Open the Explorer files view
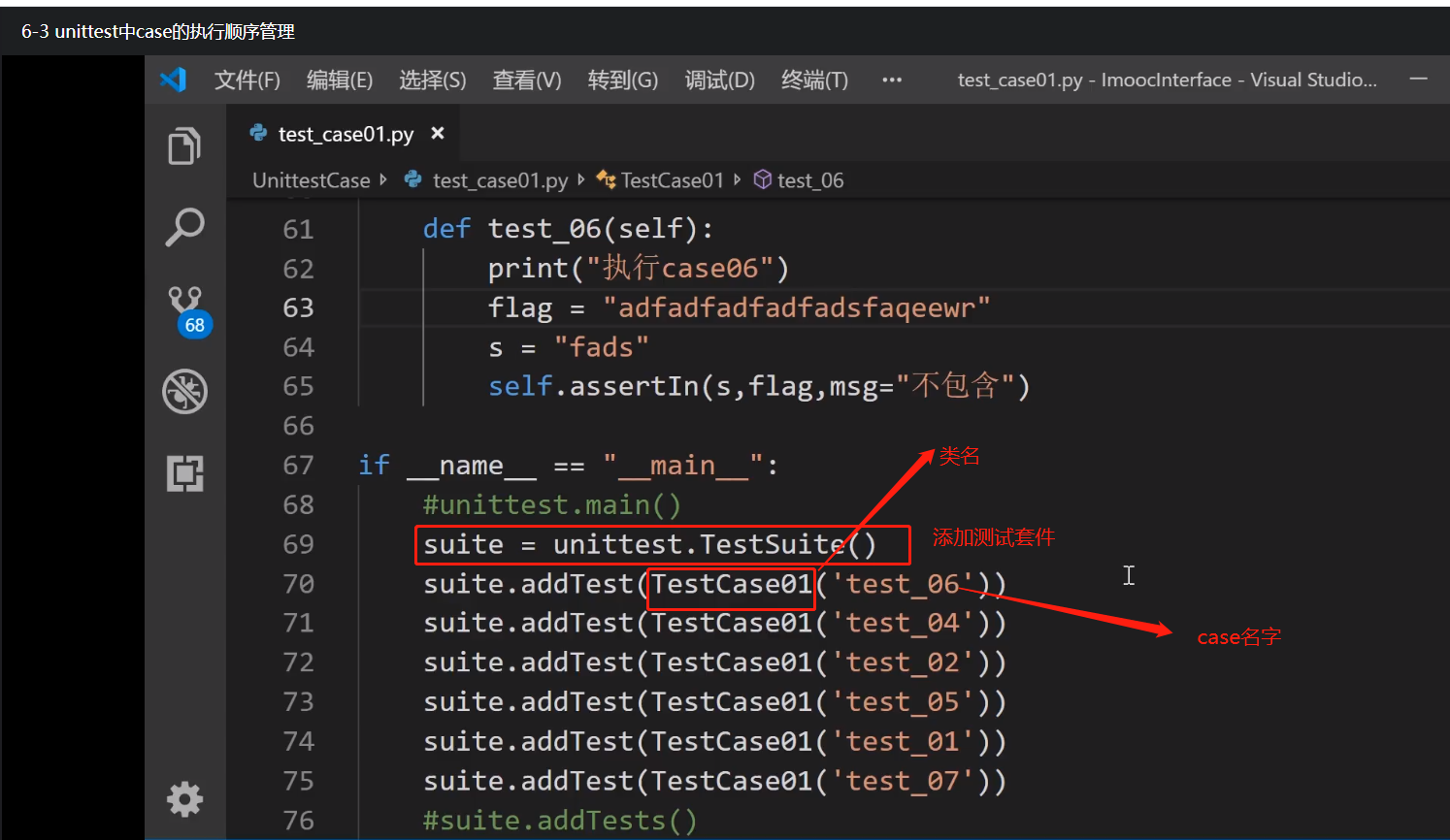 [184, 146]
